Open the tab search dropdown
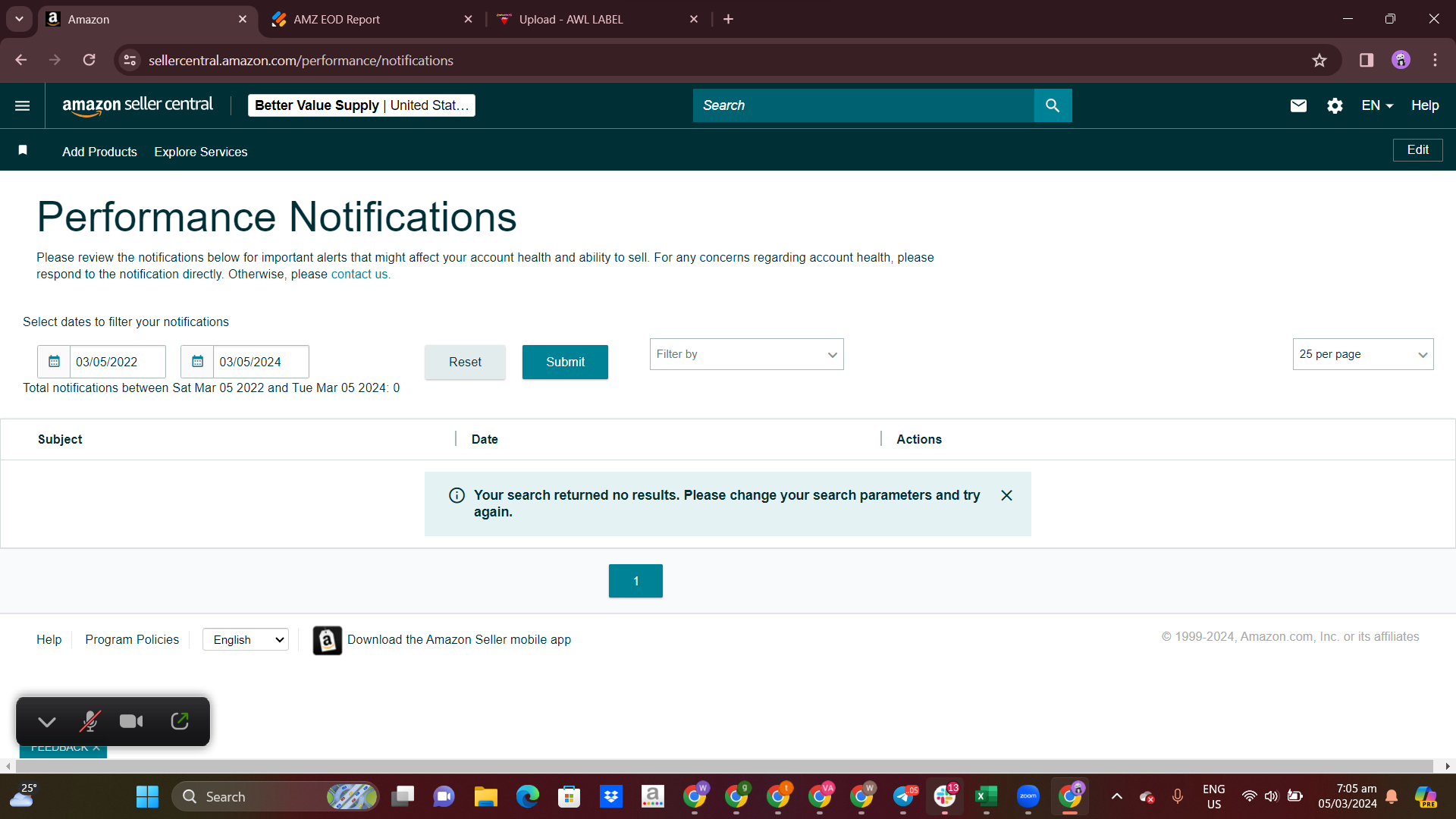 [x=19, y=19]
